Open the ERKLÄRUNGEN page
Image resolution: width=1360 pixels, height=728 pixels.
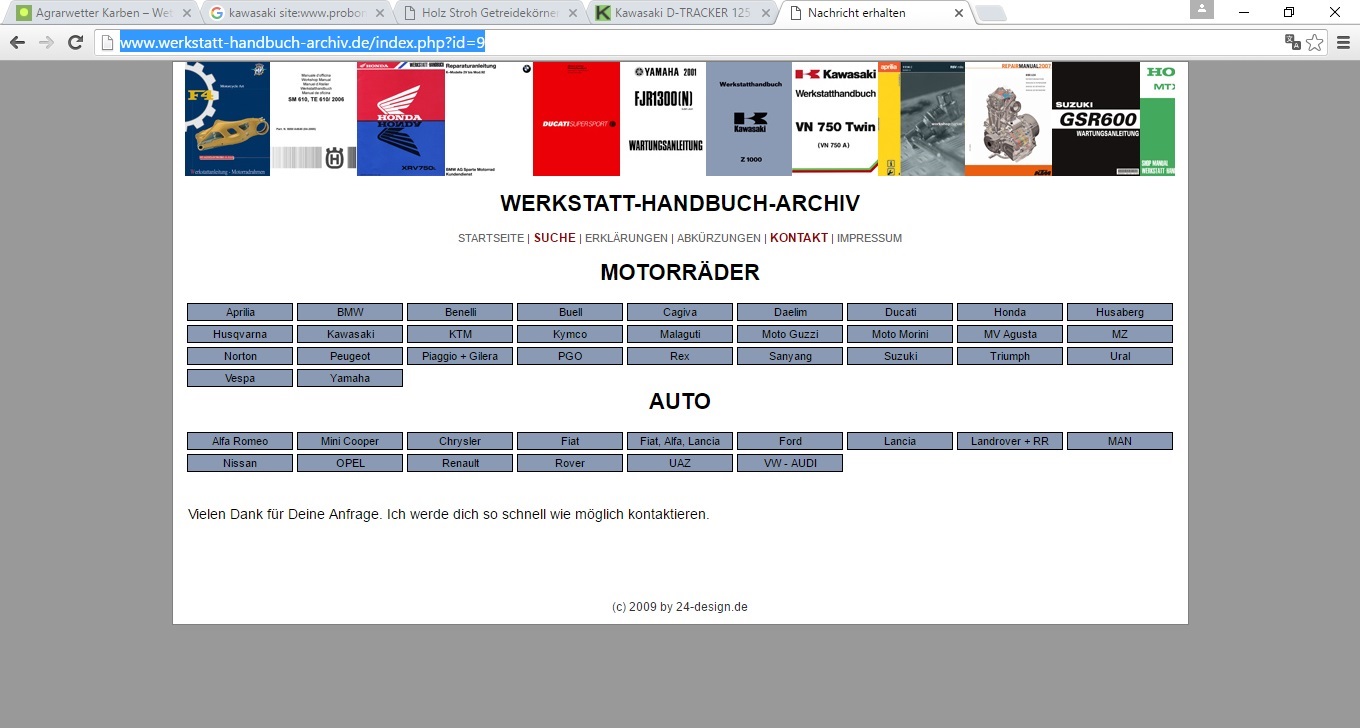pos(626,238)
